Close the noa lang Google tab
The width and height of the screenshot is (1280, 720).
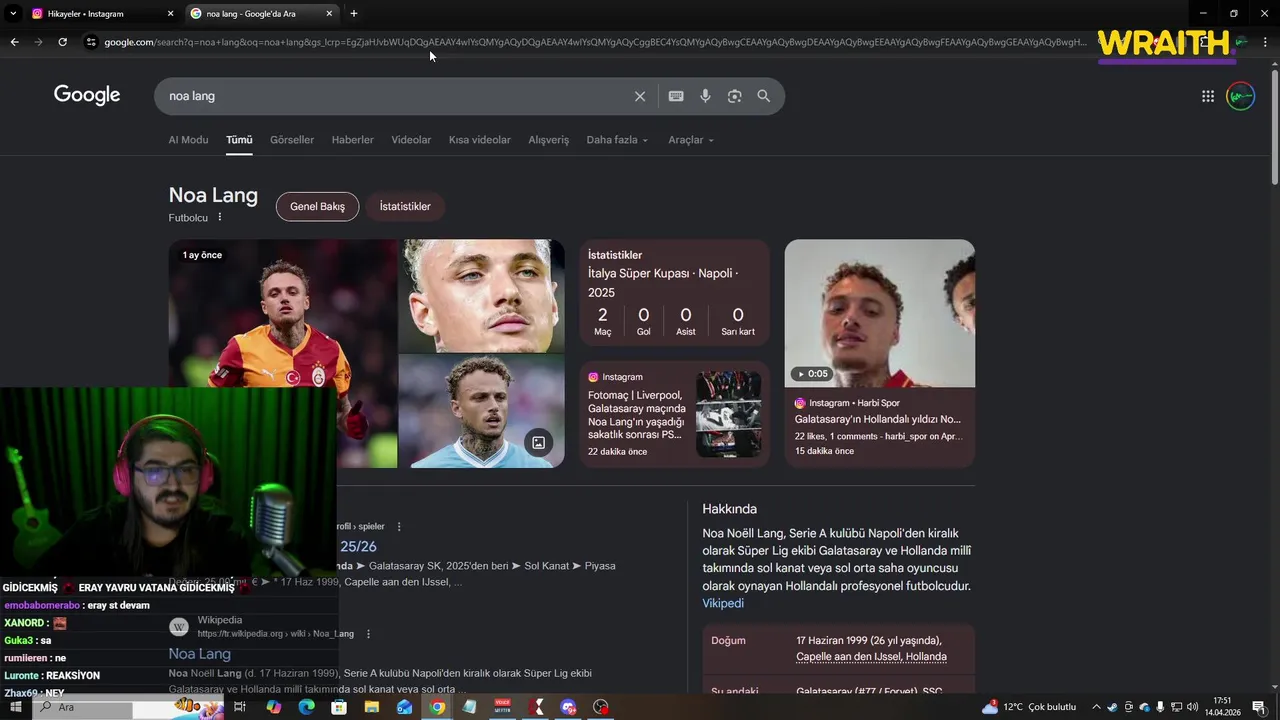point(329,13)
